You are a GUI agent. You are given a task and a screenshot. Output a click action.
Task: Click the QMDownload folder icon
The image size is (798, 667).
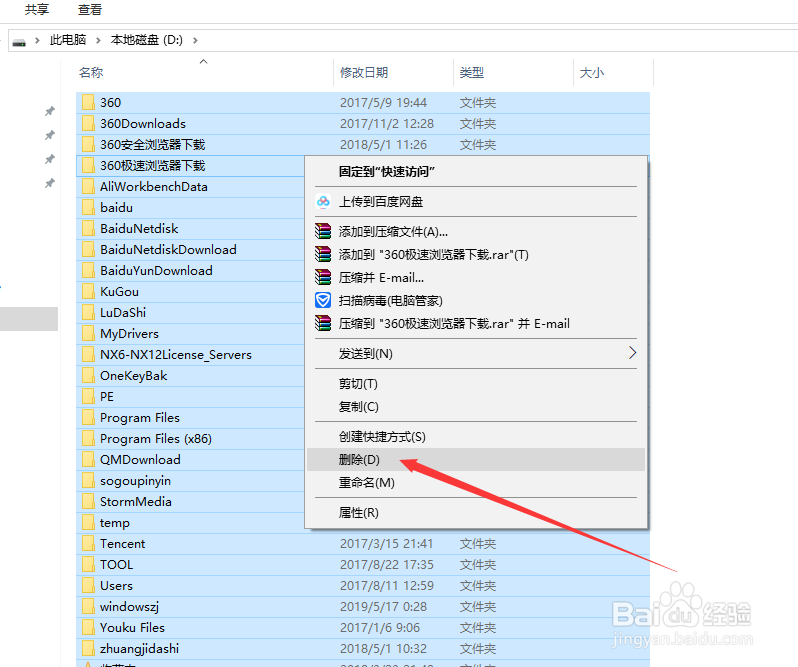click(88, 459)
